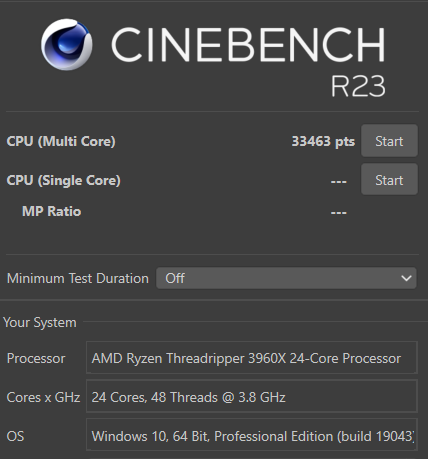Select the Cores x GHz field
The image size is (428, 459).
tap(252, 396)
